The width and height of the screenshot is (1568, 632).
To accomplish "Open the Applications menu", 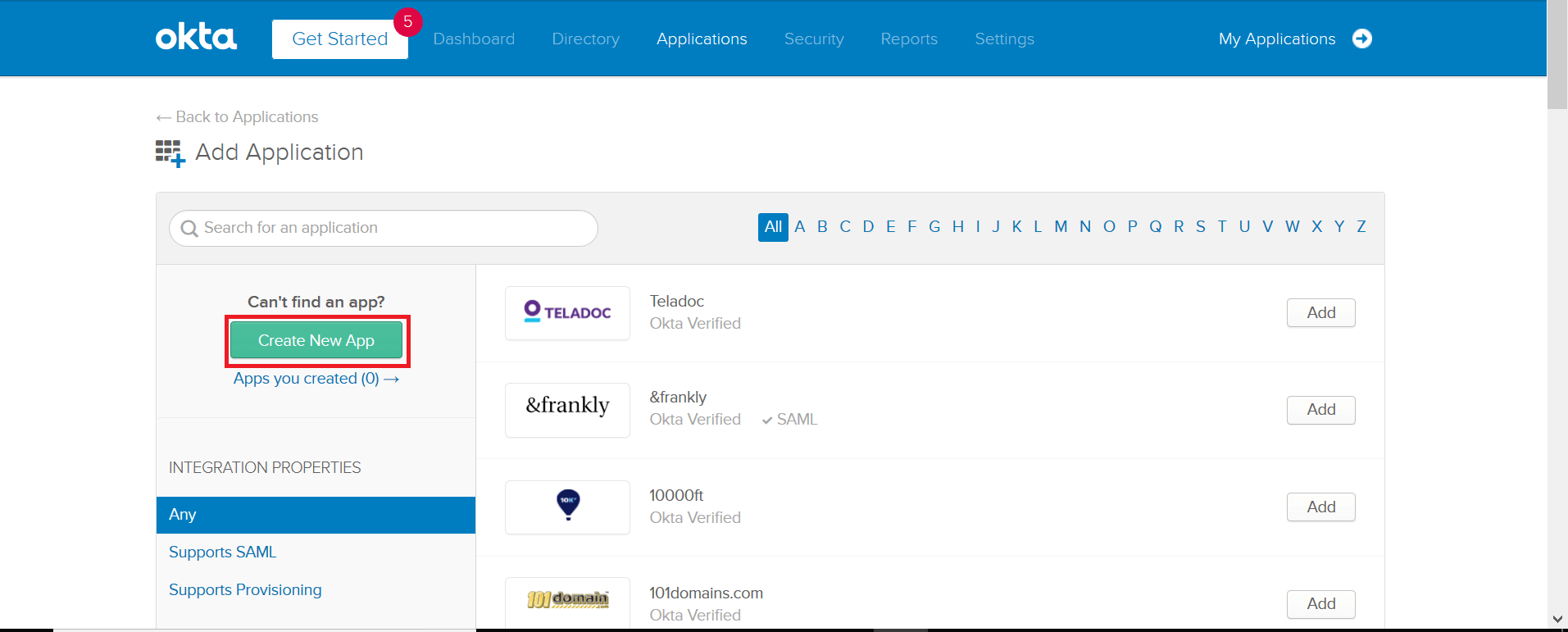I will click(x=702, y=39).
